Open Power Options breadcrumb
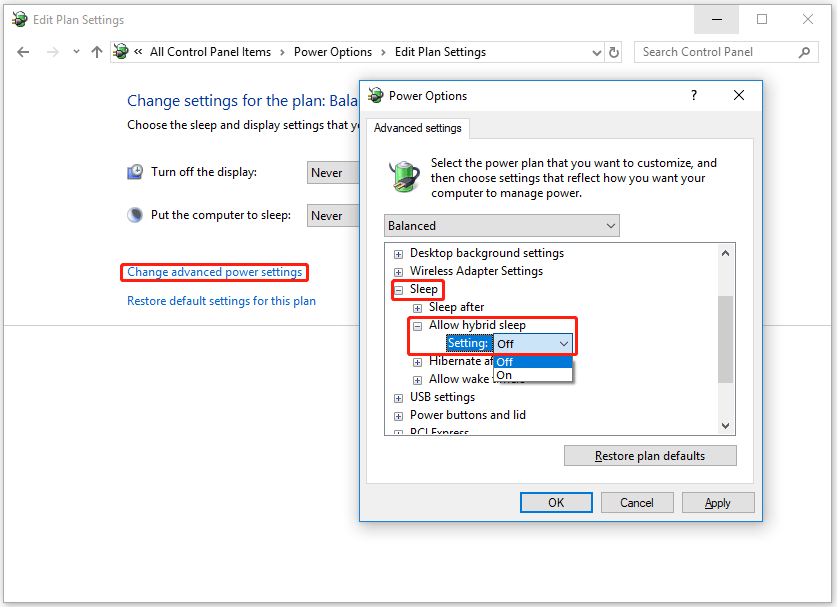The height and width of the screenshot is (607, 837). (x=333, y=52)
